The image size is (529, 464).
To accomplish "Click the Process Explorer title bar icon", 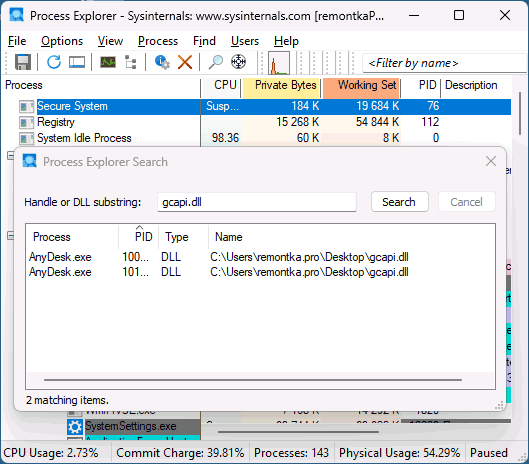I will tap(17, 15).
